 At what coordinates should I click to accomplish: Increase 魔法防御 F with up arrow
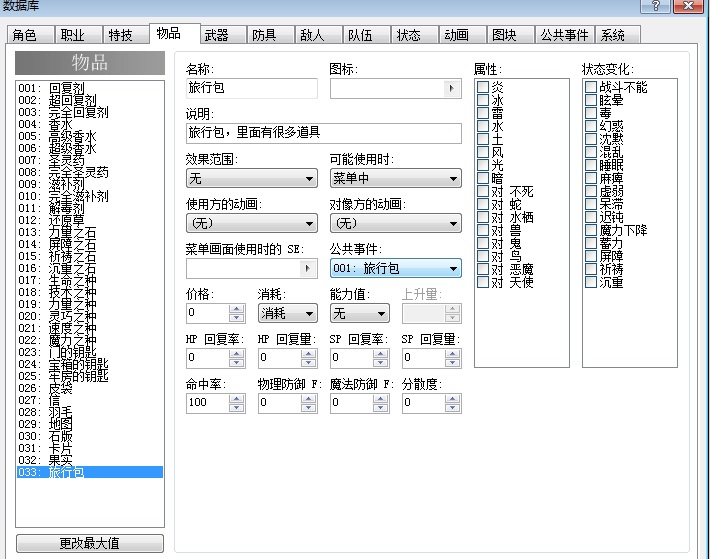380,399
